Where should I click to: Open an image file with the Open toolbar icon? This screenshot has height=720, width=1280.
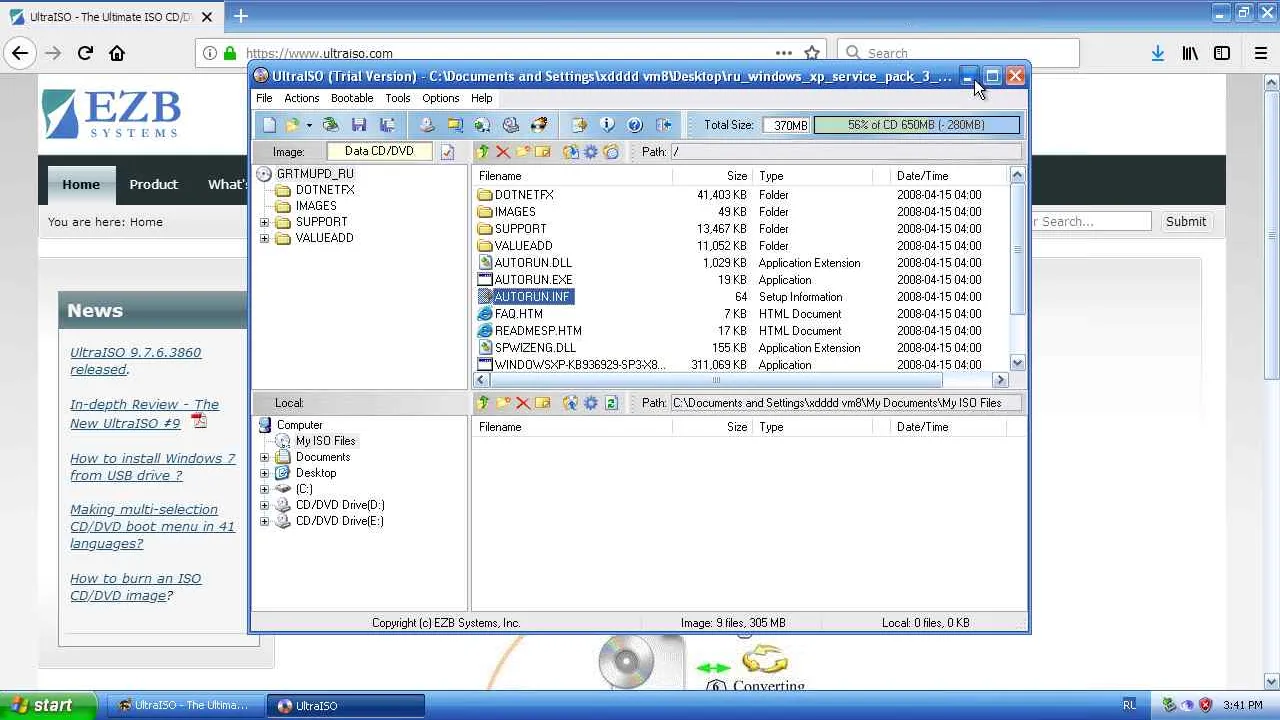292,125
